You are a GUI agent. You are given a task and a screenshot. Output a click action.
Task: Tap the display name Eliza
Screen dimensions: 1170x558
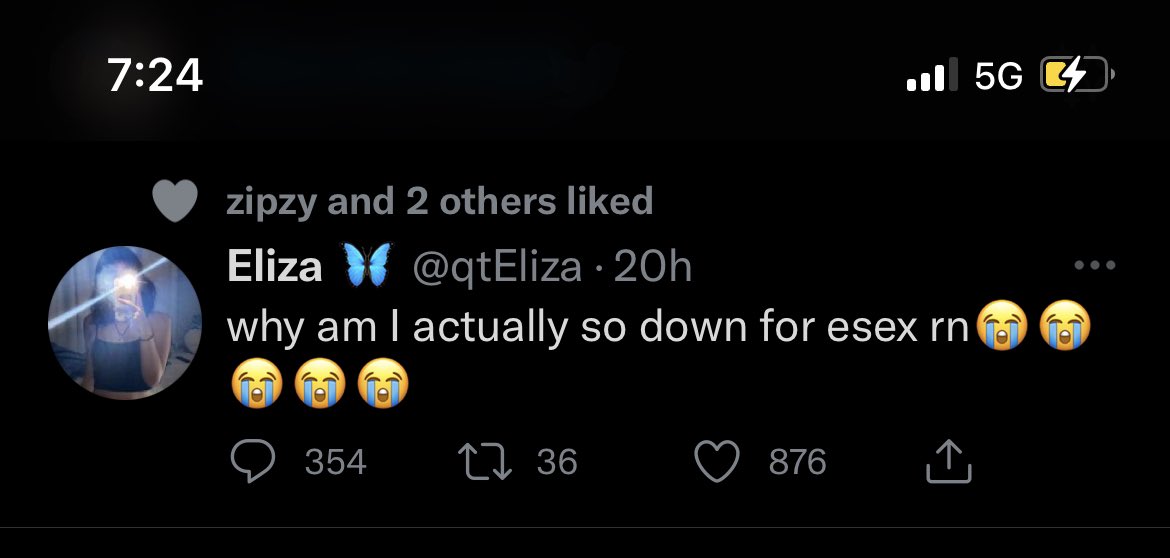pyautogui.click(x=275, y=267)
